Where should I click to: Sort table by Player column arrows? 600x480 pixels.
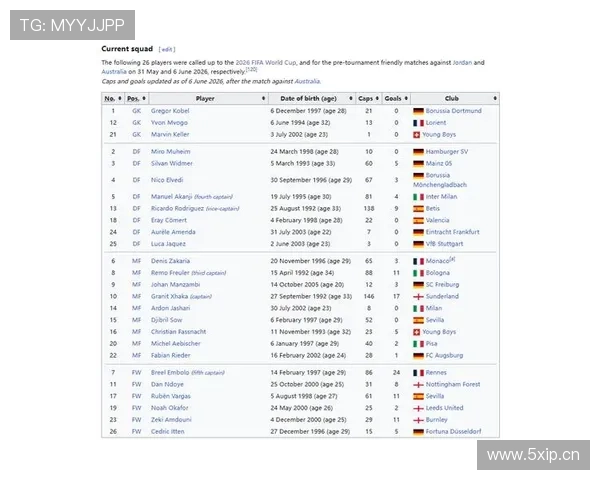click(x=263, y=98)
